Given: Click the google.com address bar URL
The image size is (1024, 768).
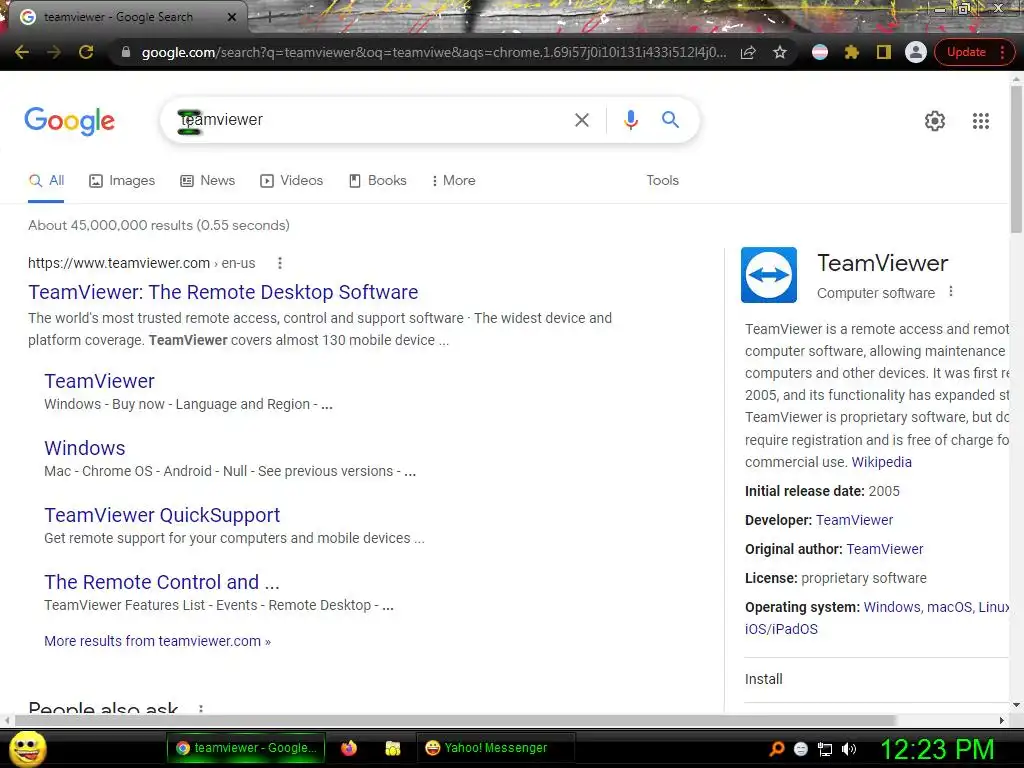Looking at the screenshot, I should [x=434, y=52].
